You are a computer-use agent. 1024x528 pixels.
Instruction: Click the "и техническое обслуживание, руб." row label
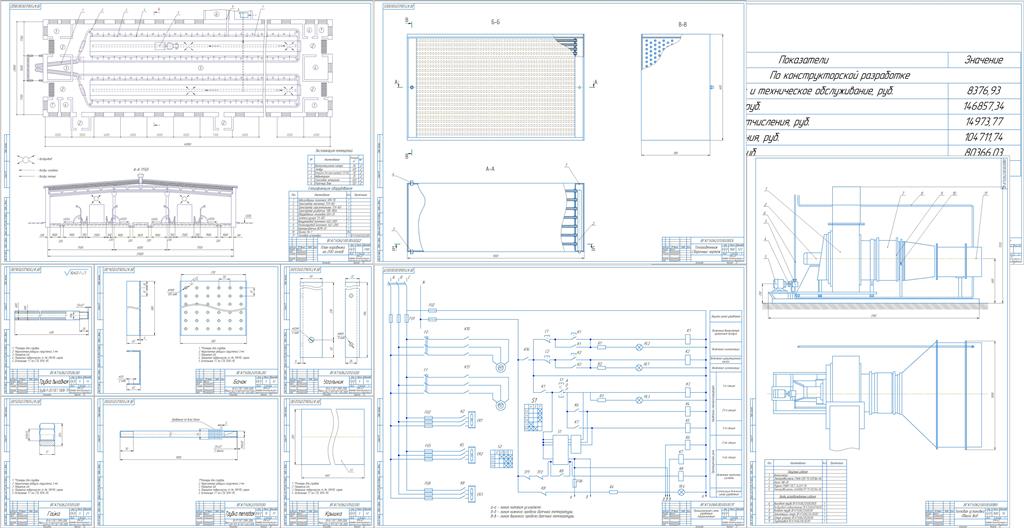[822, 91]
